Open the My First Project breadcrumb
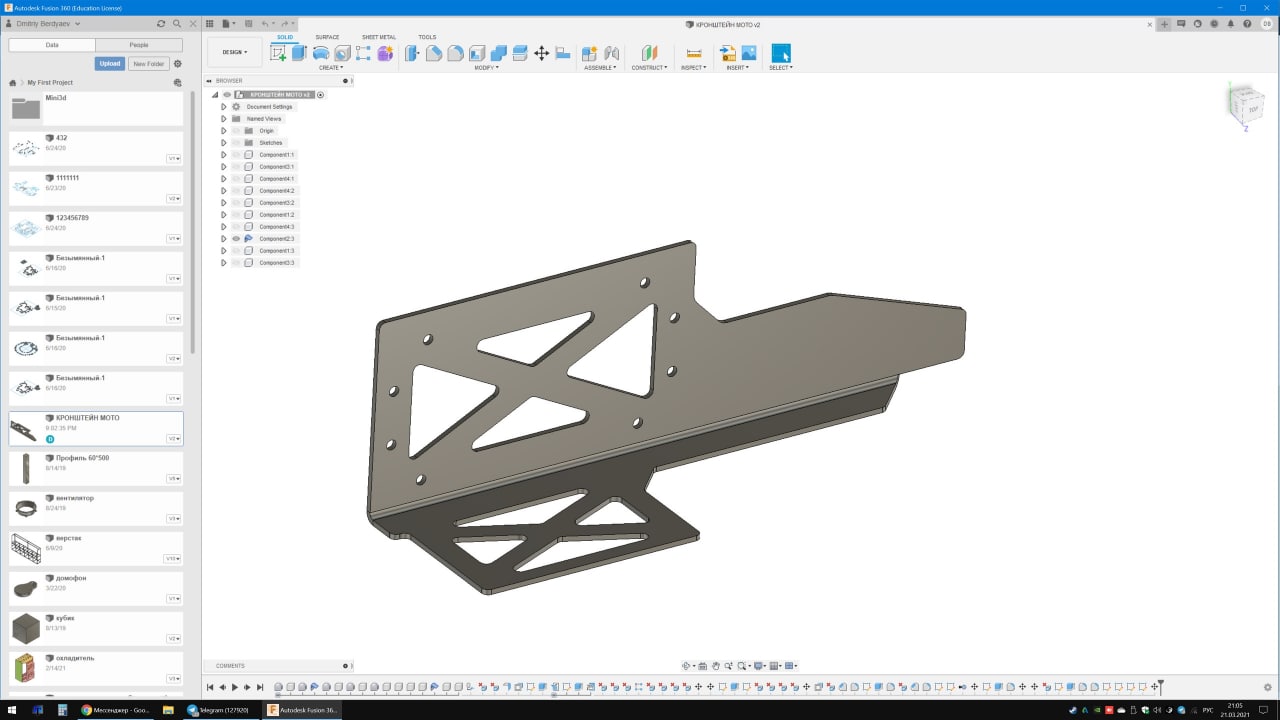This screenshot has width=1280, height=720. coord(50,83)
